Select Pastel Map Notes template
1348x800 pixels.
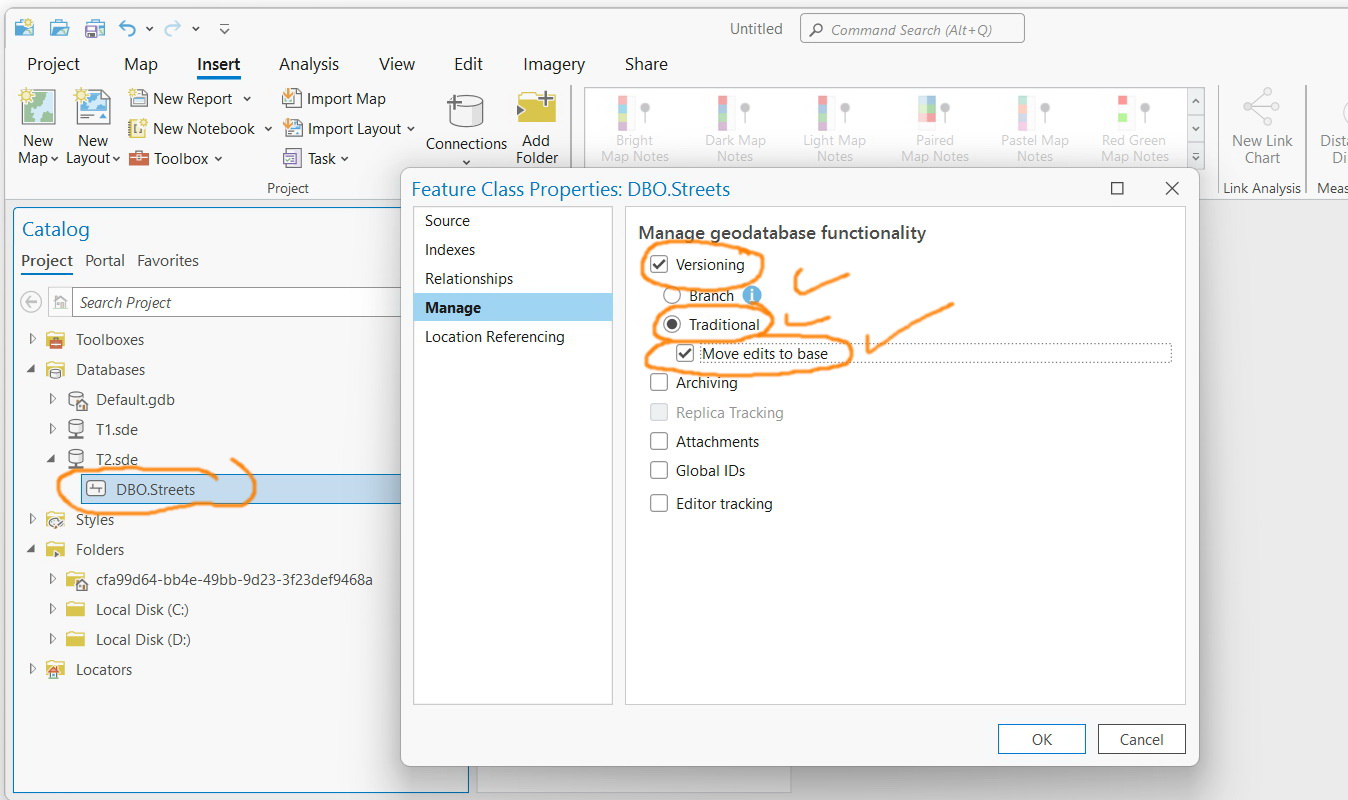coord(1034,128)
